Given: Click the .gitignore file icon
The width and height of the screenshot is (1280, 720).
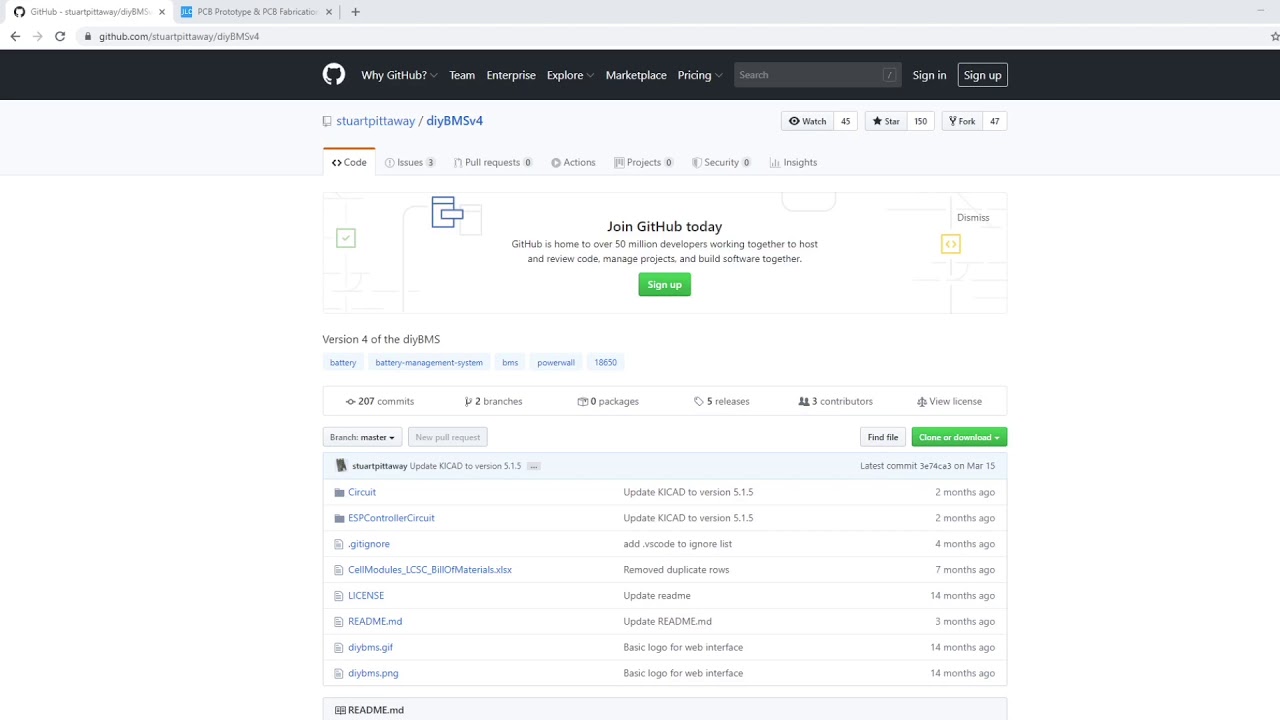Looking at the screenshot, I should point(339,544).
